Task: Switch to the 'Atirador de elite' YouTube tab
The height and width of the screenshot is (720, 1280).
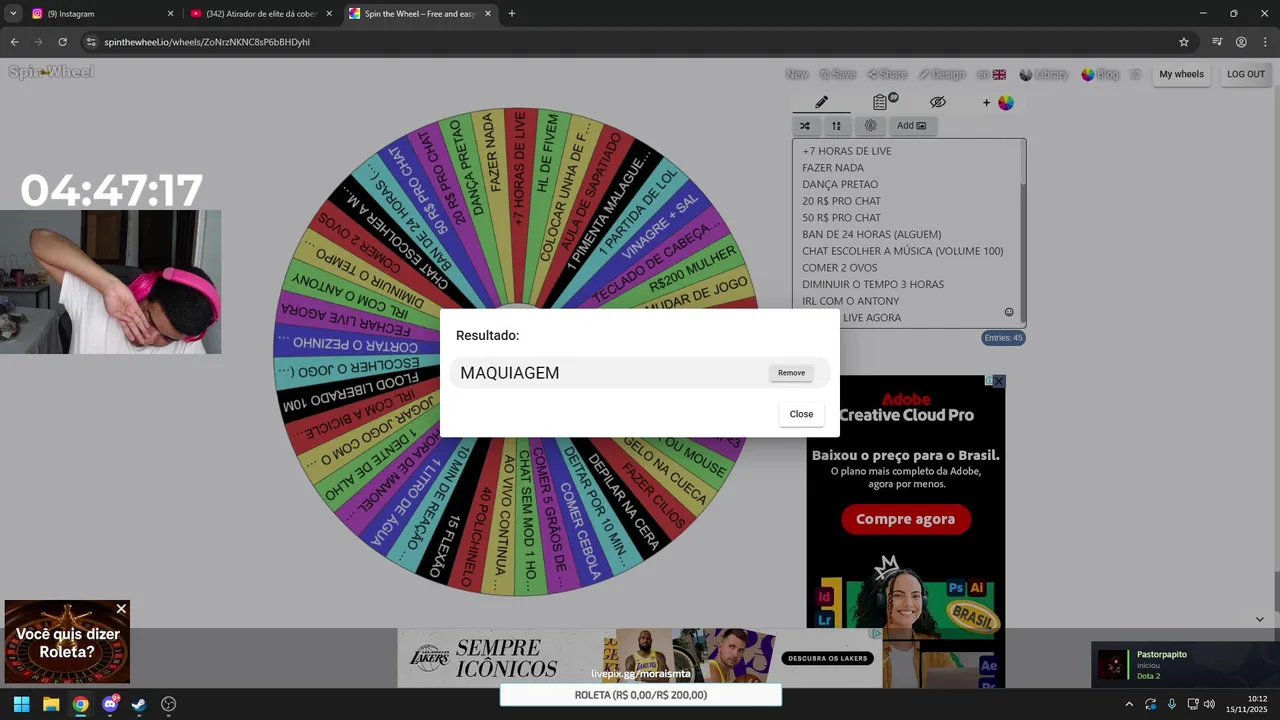Action: pos(260,14)
